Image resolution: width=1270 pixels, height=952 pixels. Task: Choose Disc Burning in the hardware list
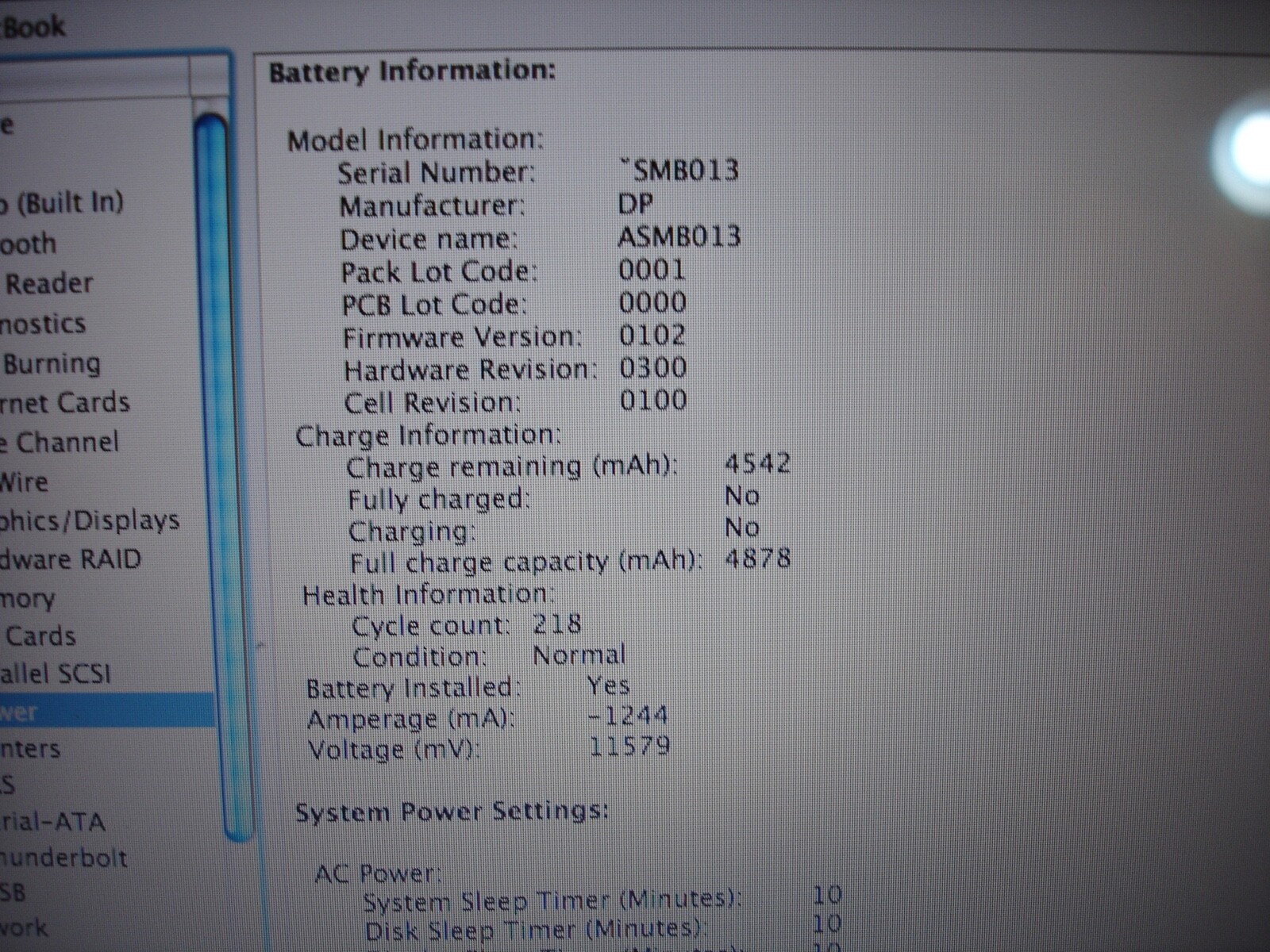[52, 363]
